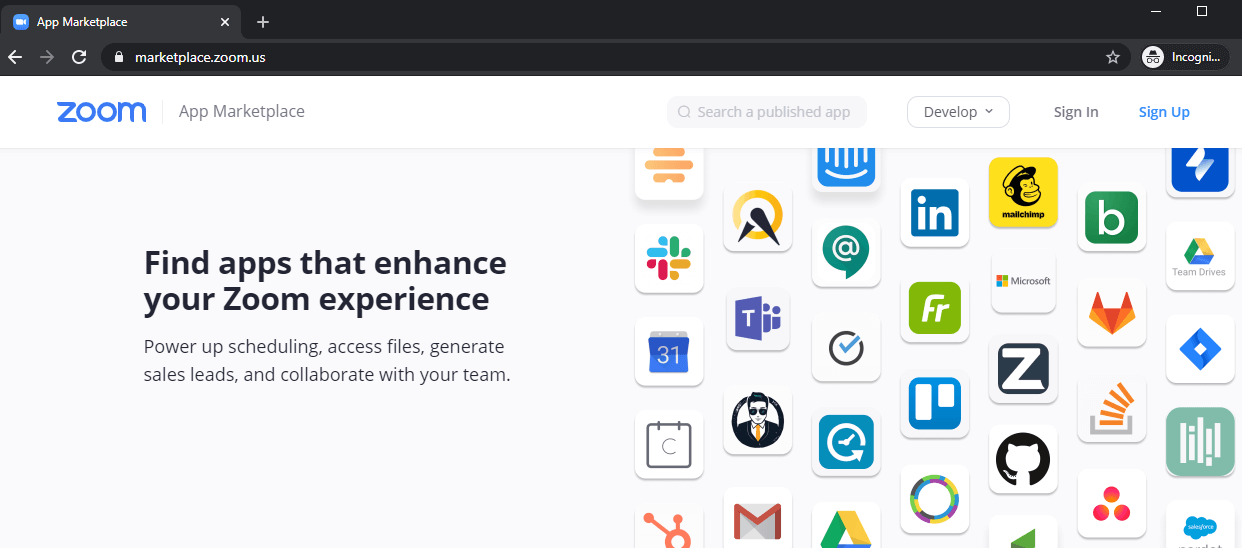Click the LinkedIn app icon
Screen dimensions: 1242x551
(935, 212)
